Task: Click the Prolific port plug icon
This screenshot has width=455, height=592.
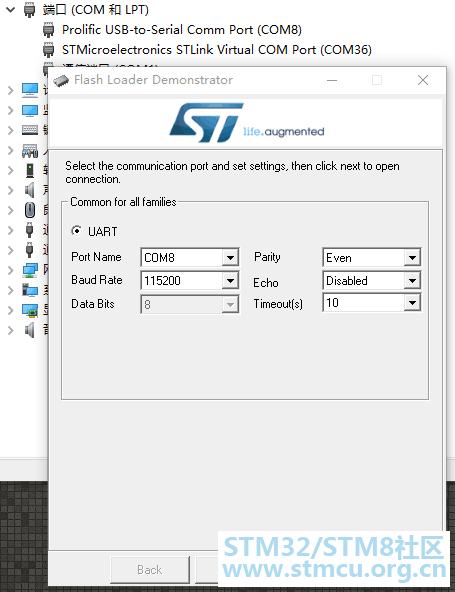Action: click(48, 30)
